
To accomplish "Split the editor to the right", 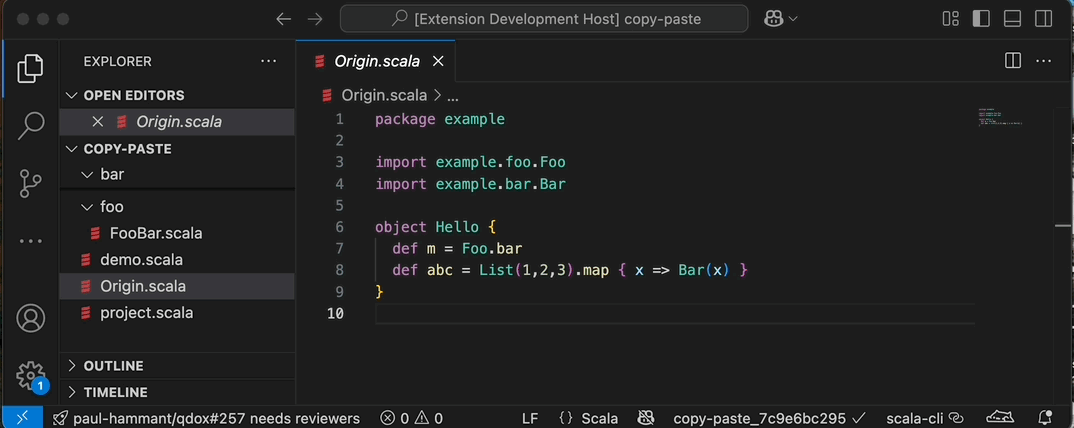I will point(1013,61).
